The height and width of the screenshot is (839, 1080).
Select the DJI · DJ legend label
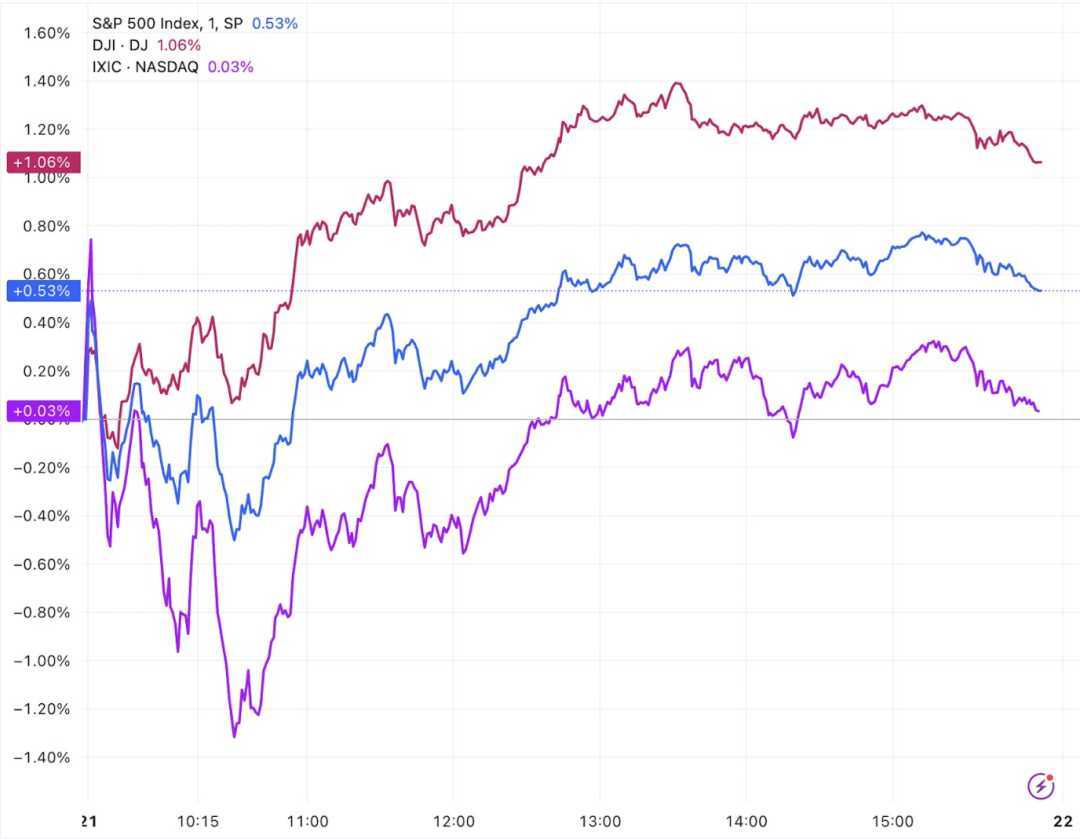119,45
